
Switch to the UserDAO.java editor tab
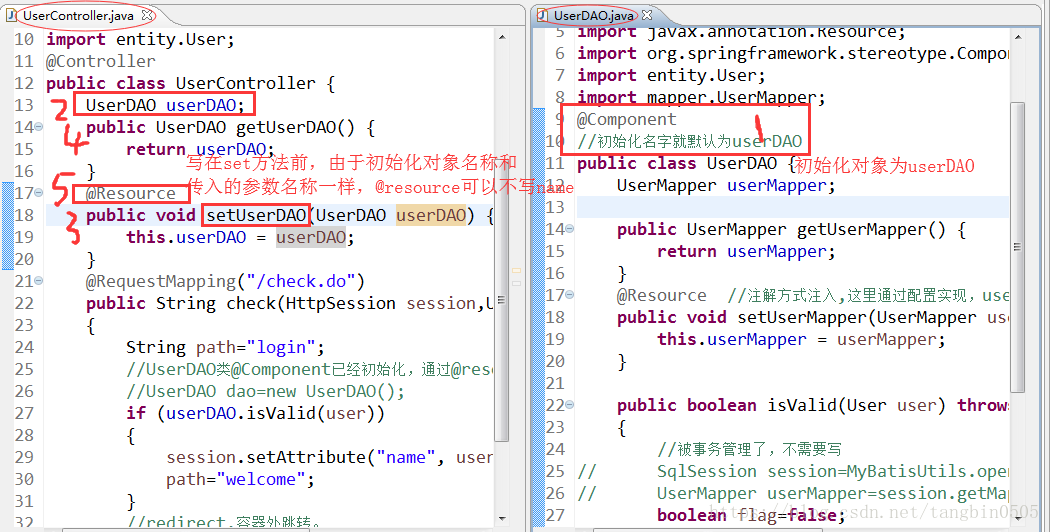[x=594, y=15]
